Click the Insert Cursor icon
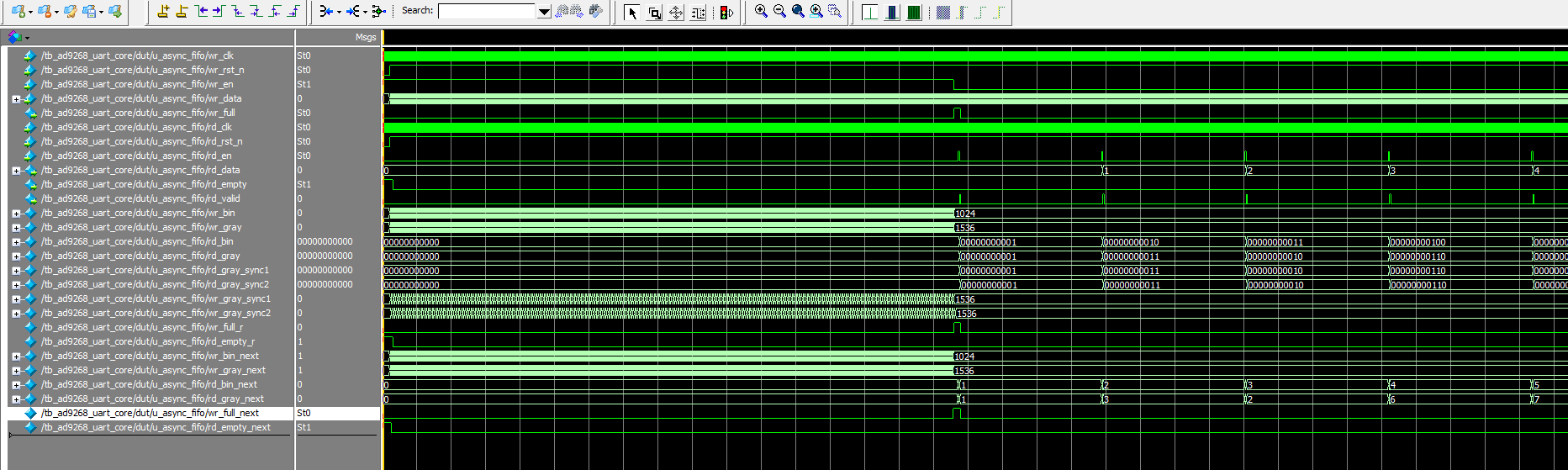 (x=164, y=11)
